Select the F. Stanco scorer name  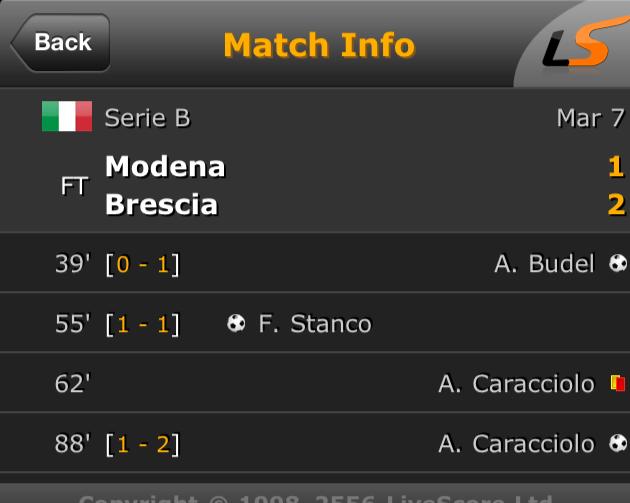[314, 324]
